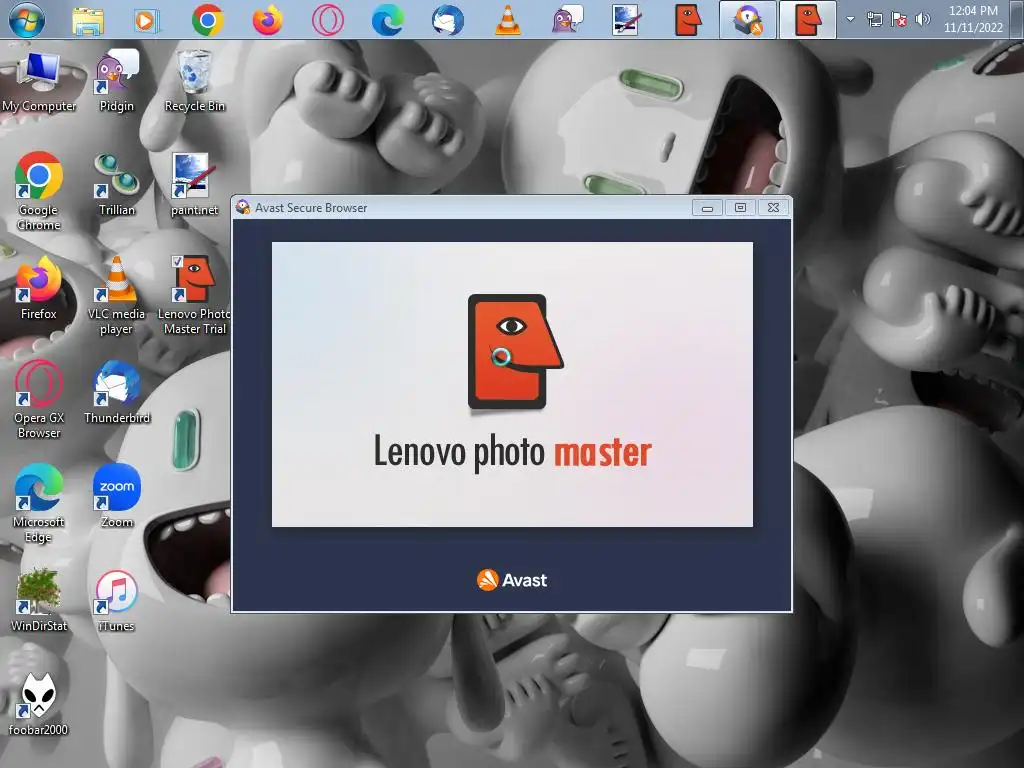Viewport: 1024px width, 768px height.
Task: Select Opera GX Browser desktop shortcut
Action: (39, 399)
